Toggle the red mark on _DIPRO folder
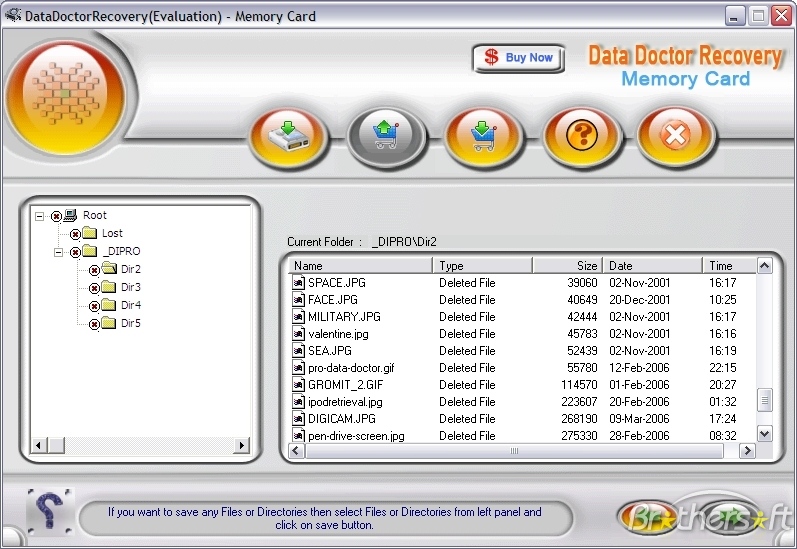Screen dimensions: 797x549 click(75, 252)
